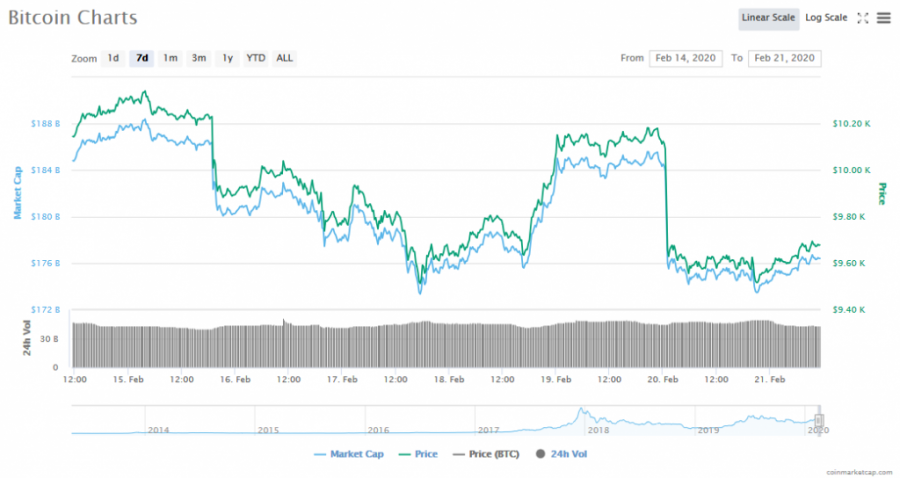The width and height of the screenshot is (900, 478).
Task: Click 2017 in the navigator timeline
Action: [488, 430]
